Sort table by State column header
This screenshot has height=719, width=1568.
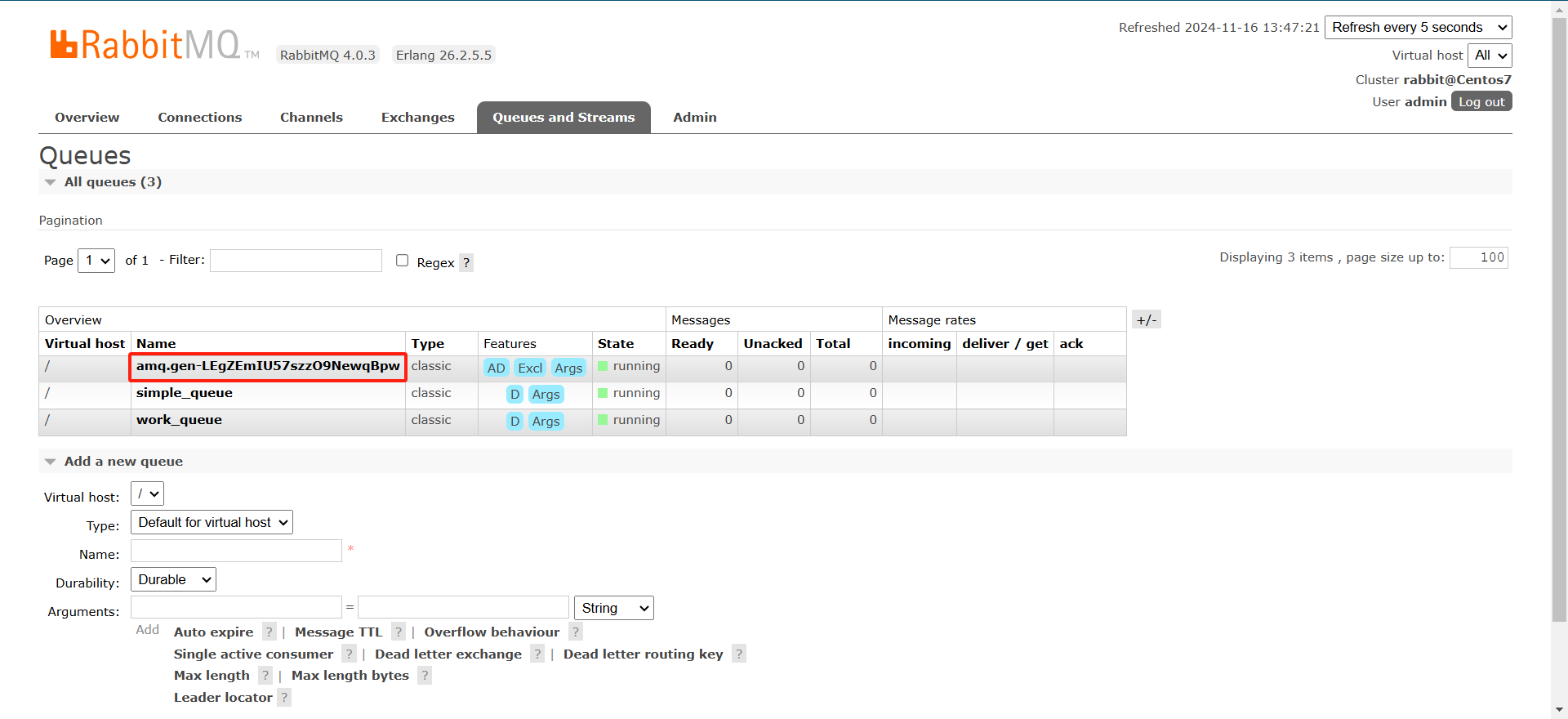pos(616,343)
